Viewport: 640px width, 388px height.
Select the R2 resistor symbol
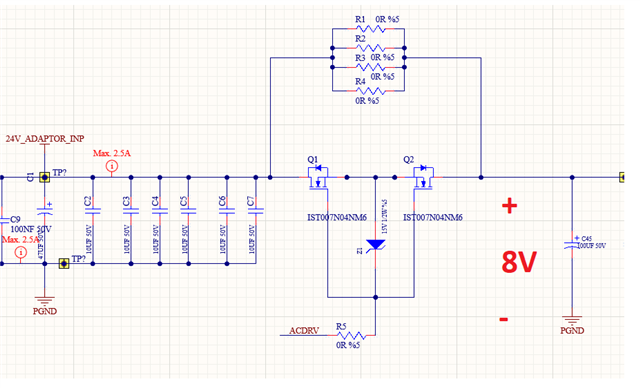tap(370, 48)
